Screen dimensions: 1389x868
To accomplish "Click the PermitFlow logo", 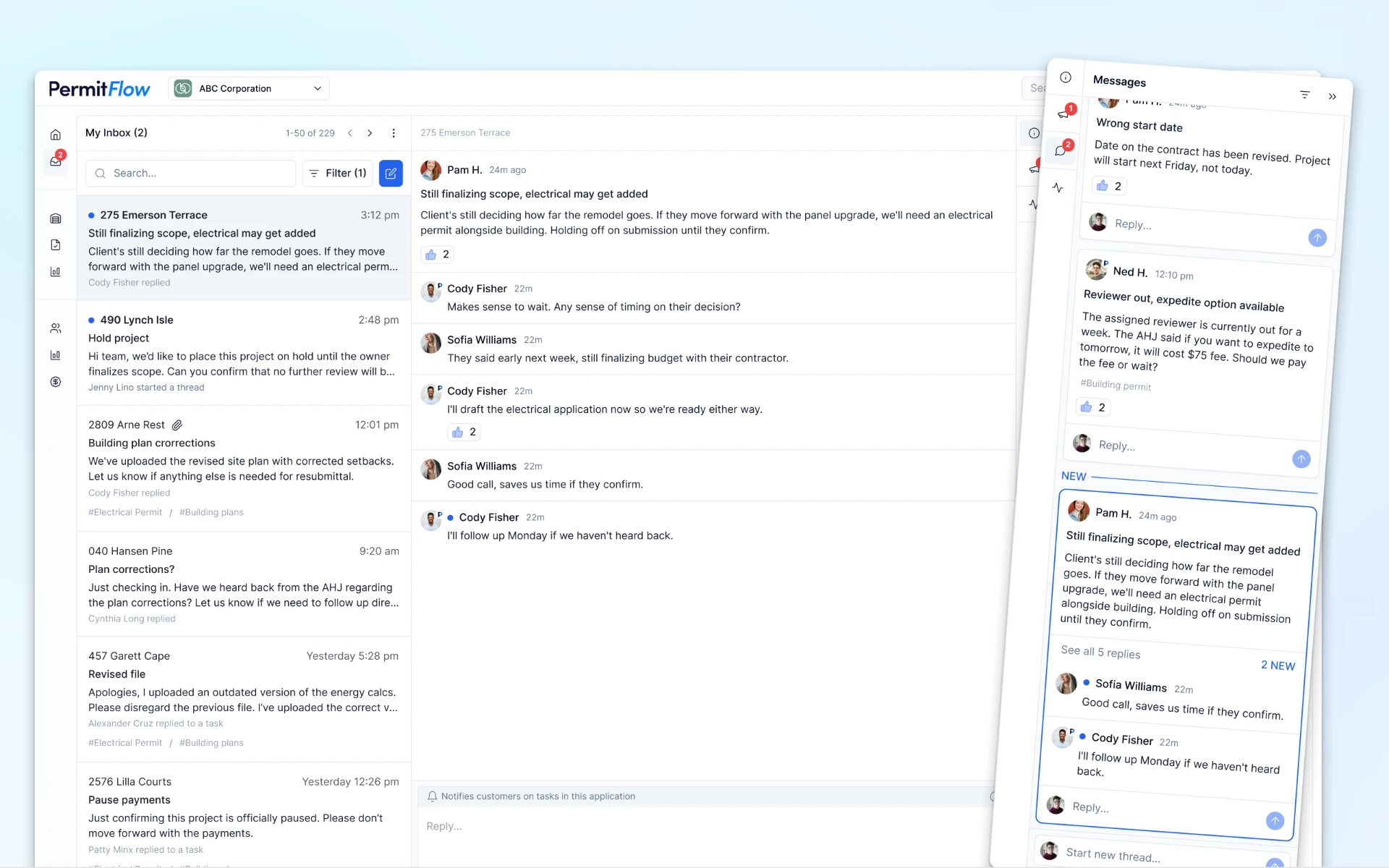I will pos(99,89).
